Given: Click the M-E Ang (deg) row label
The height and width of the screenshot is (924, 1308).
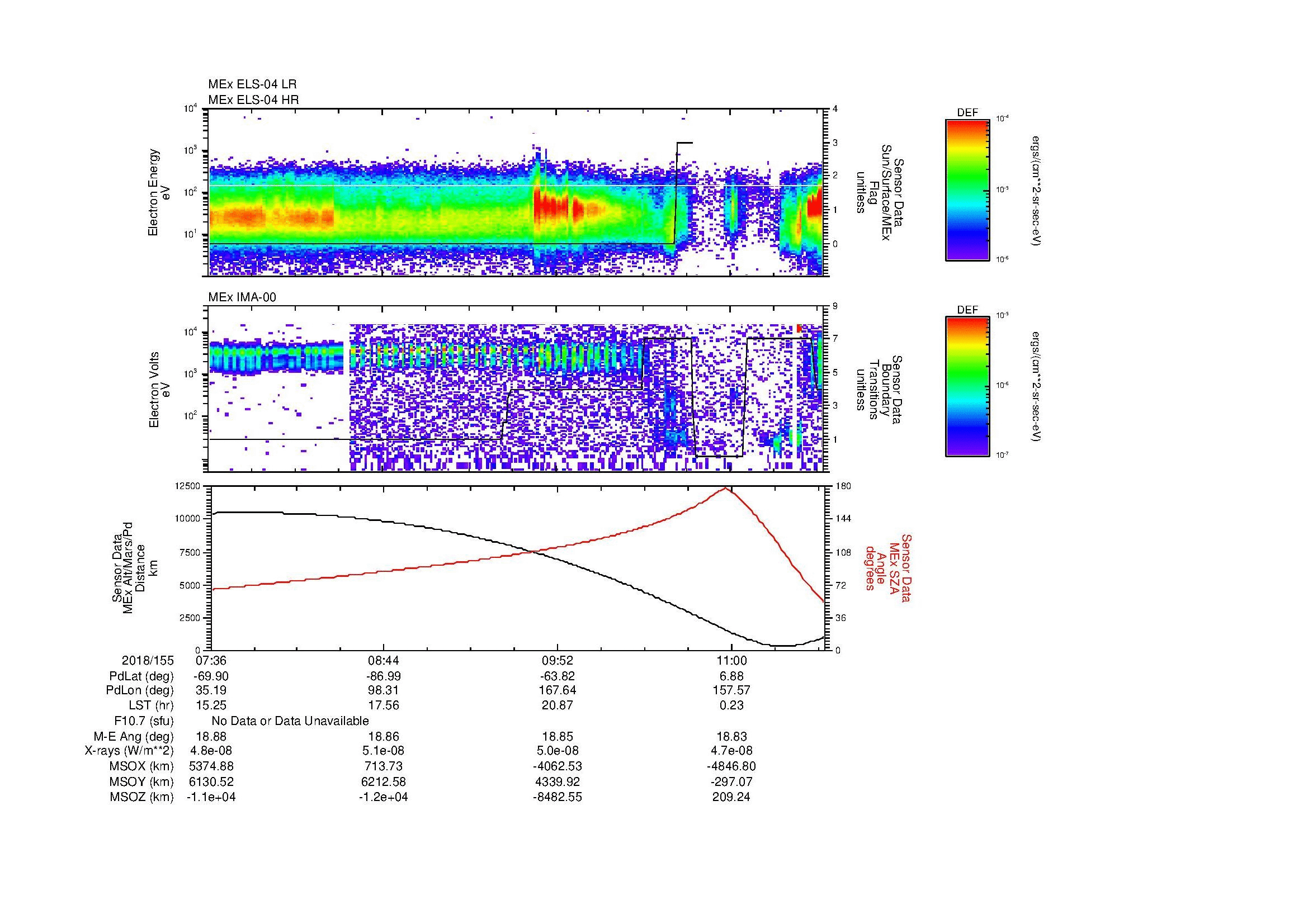Looking at the screenshot, I should tap(134, 736).
